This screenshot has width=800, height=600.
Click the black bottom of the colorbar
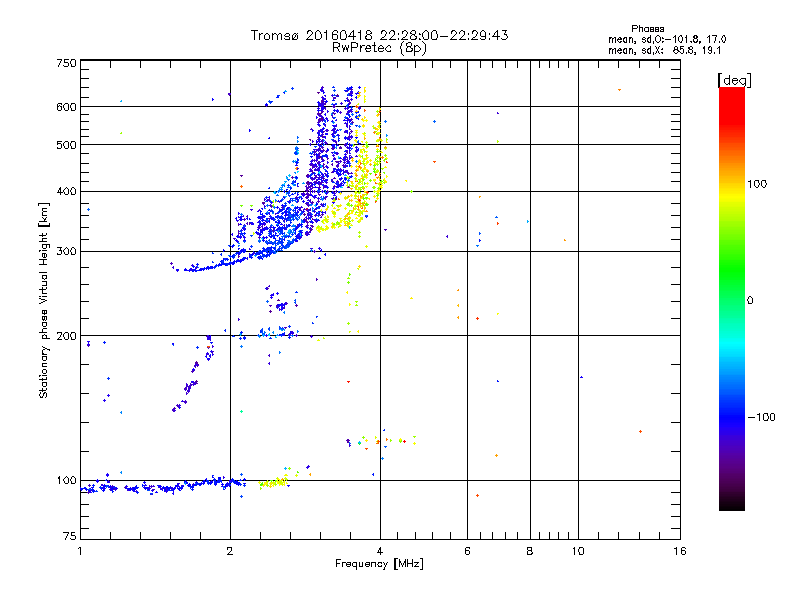(x=732, y=503)
